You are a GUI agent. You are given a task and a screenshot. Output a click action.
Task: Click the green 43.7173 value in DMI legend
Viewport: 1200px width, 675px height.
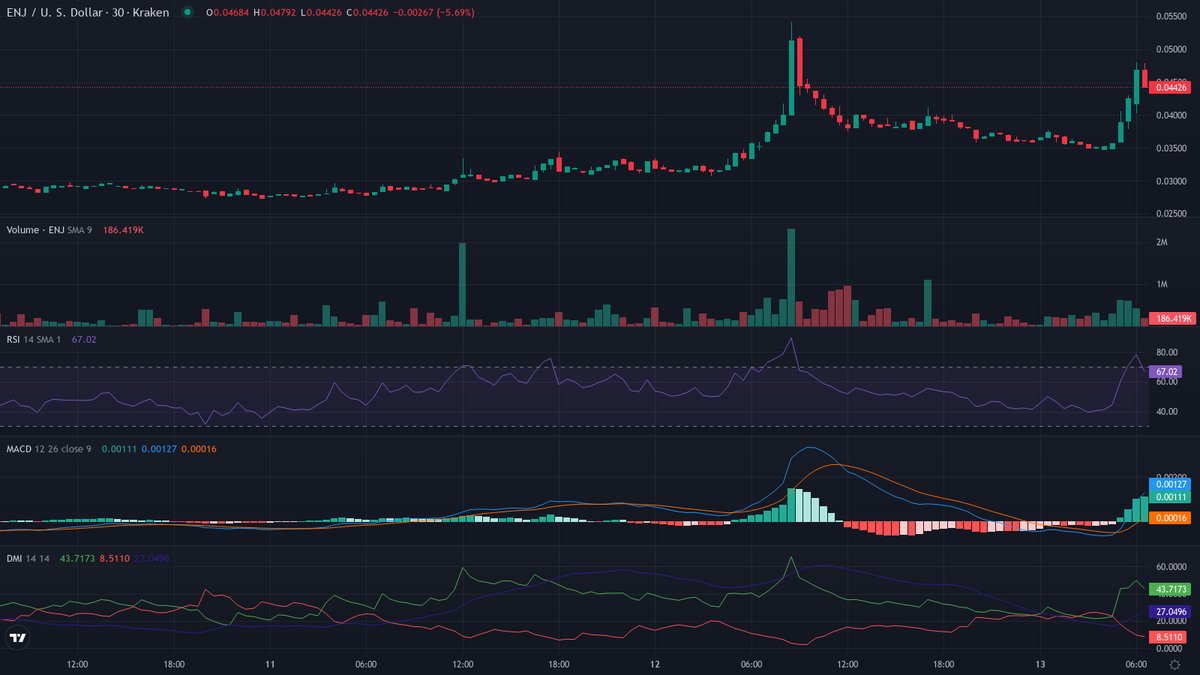[x=78, y=558]
